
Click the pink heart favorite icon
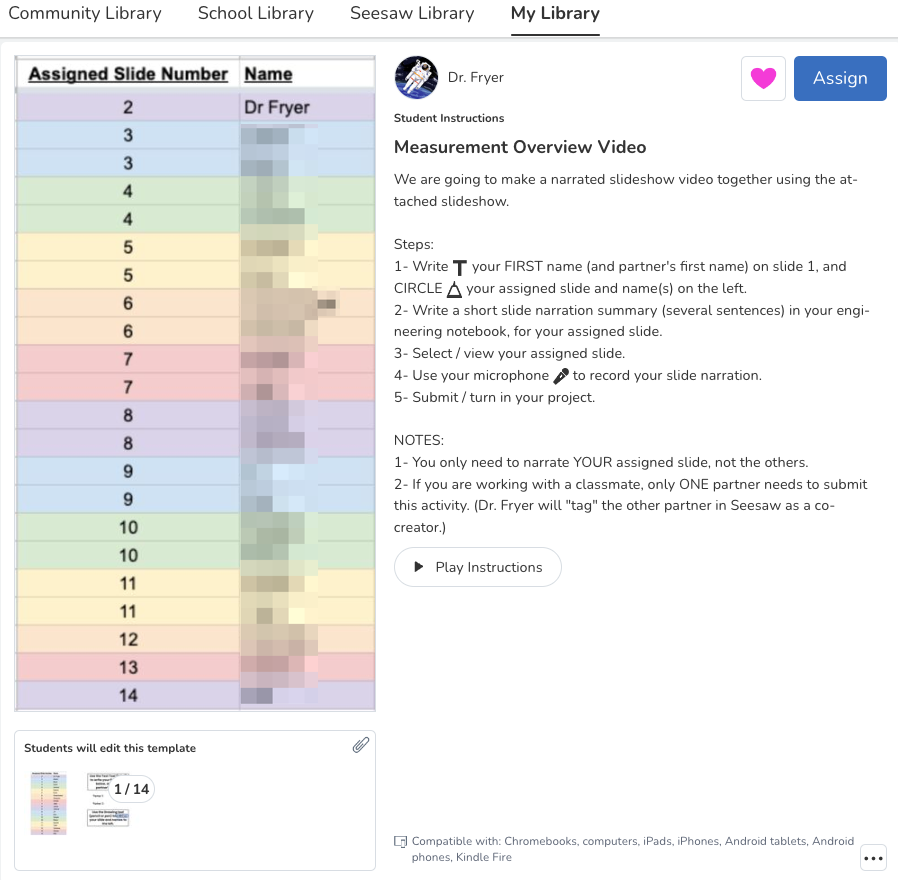[x=763, y=78]
